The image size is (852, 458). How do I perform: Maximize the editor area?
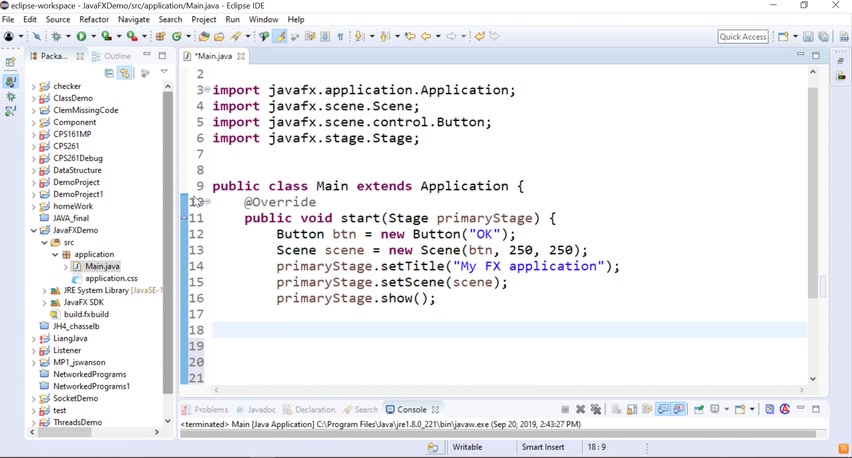click(816, 55)
